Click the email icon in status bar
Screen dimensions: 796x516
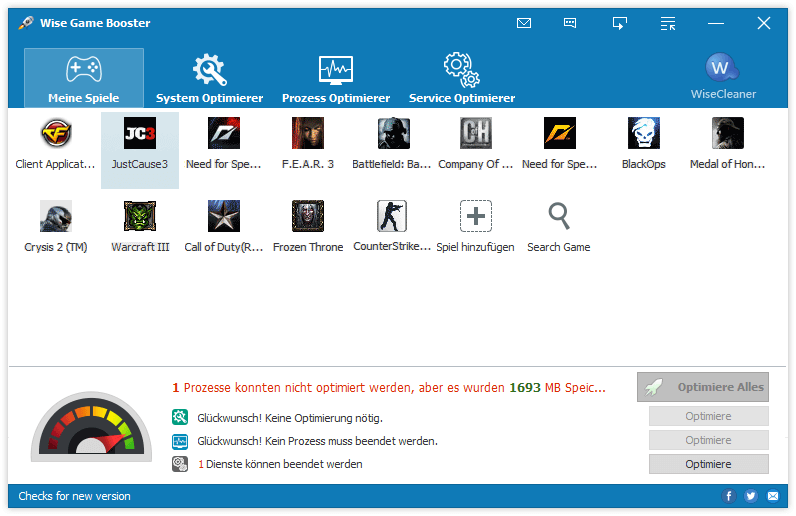773,496
